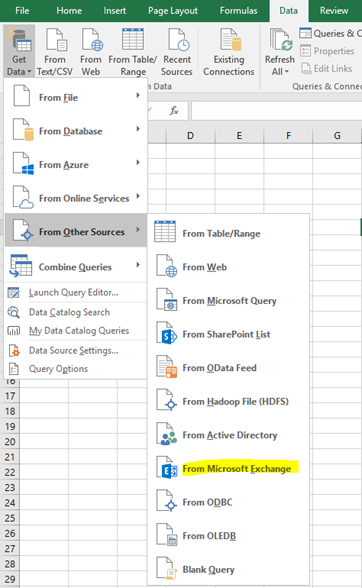
Task: Click the OData Feed icon
Action: [x=167, y=367]
